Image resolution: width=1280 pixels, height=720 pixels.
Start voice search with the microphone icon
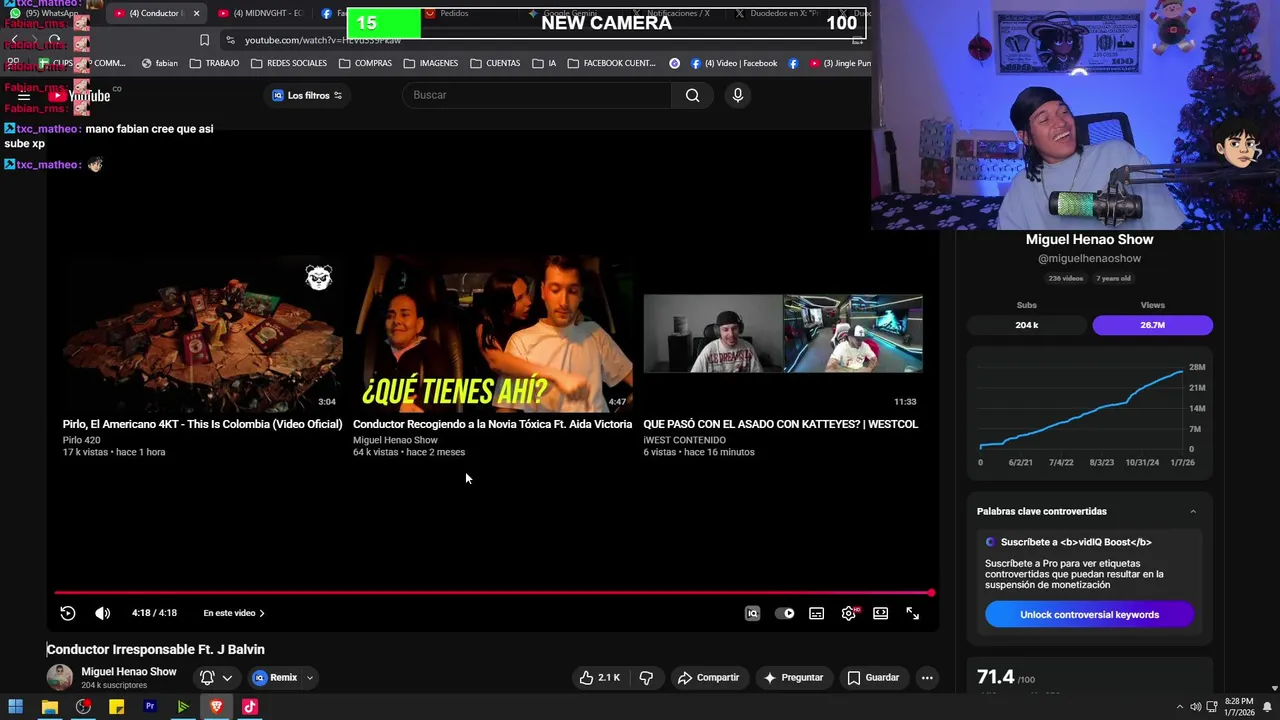[737, 95]
